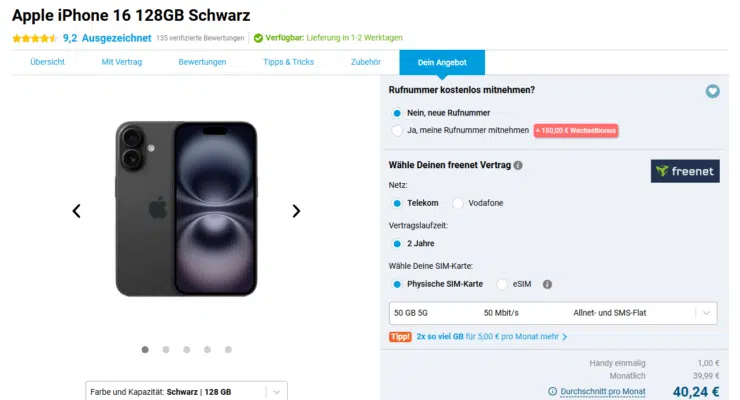Image resolution: width=740 pixels, height=400 pixels.
Task: Choose Vodafone as network
Action: 458,203
